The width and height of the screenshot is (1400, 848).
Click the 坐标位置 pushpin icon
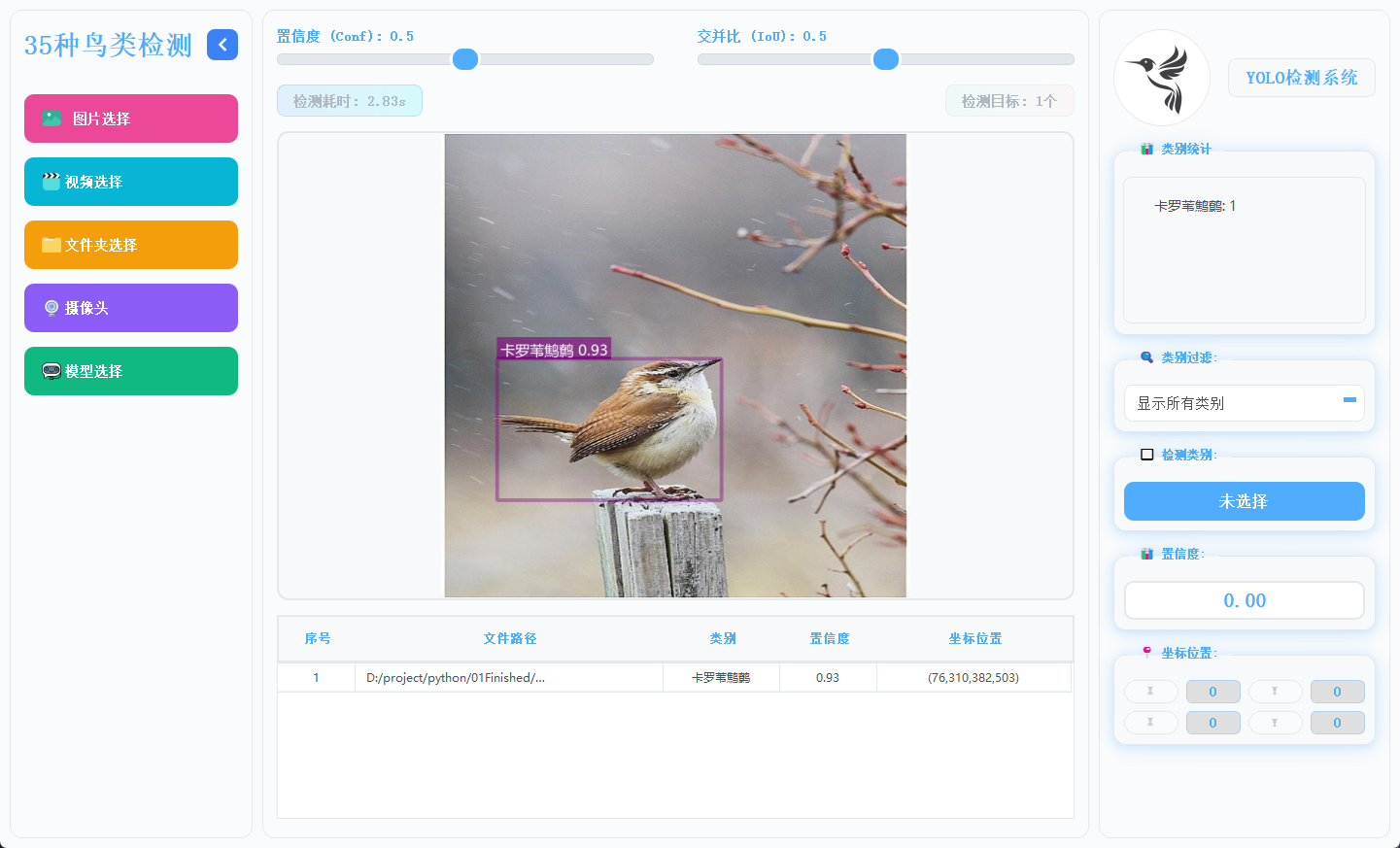pyautogui.click(x=1146, y=653)
